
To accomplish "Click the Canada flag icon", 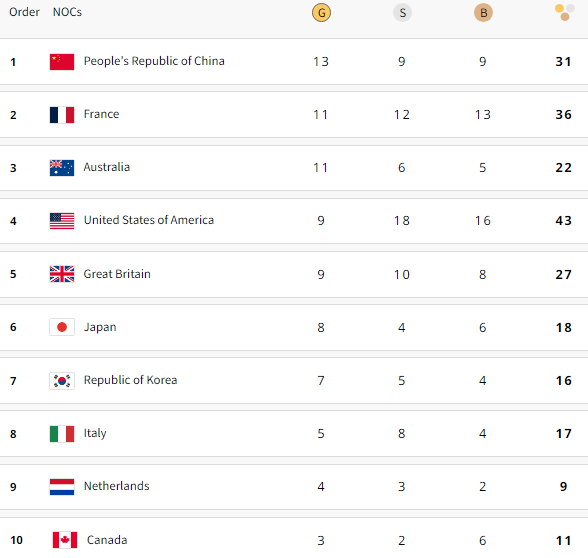I will 65,540.
